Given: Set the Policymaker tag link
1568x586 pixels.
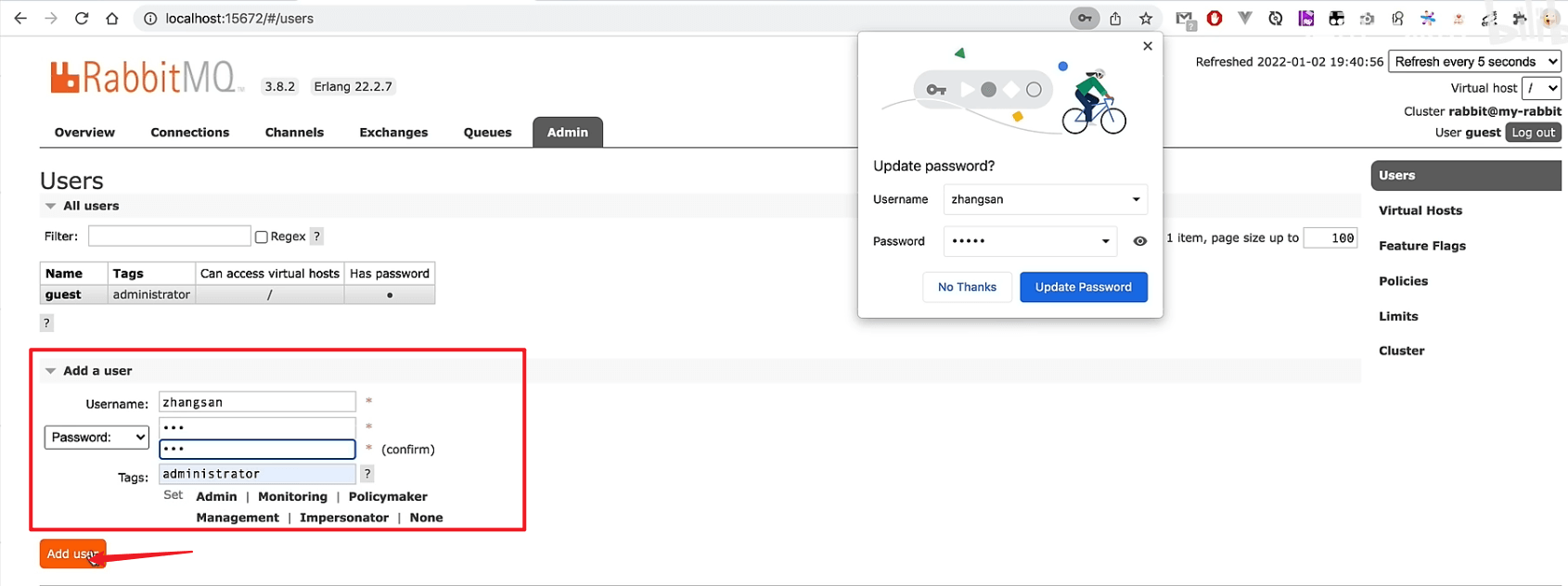Looking at the screenshot, I should [388, 497].
